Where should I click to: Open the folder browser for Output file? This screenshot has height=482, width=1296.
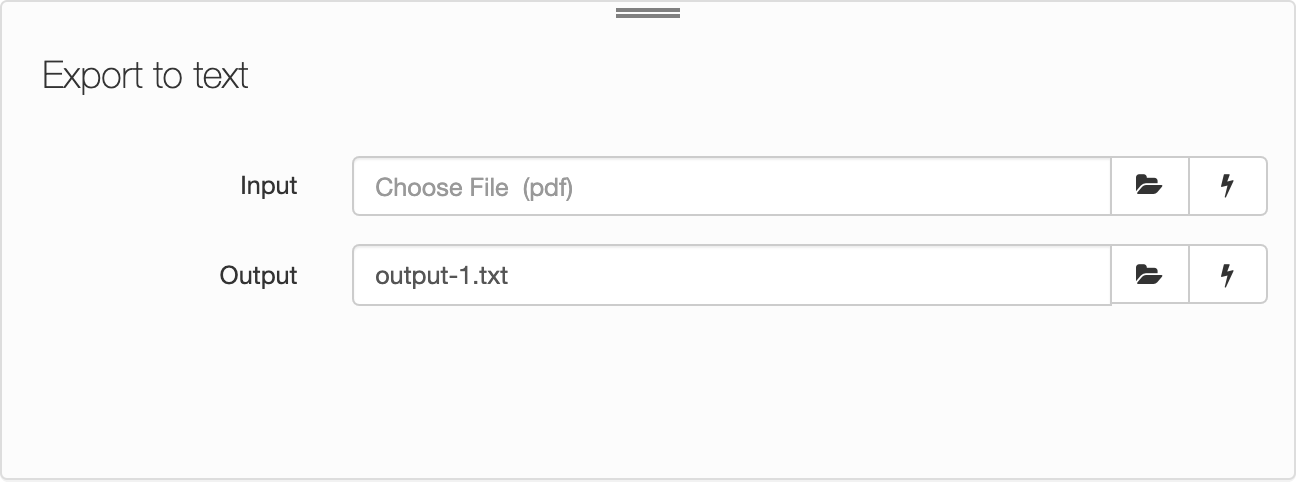point(1150,274)
